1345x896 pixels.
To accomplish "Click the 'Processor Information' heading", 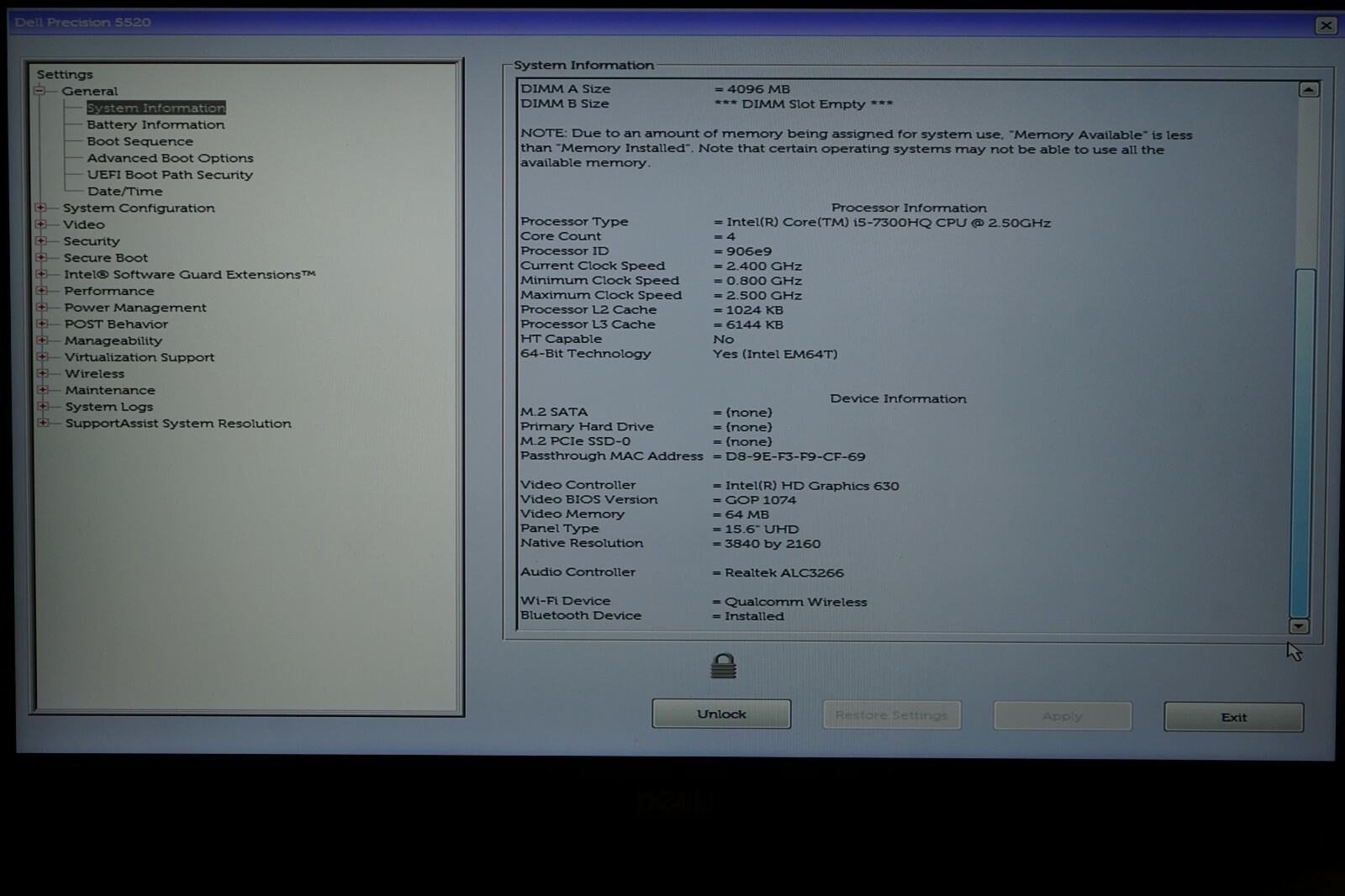I will [909, 208].
